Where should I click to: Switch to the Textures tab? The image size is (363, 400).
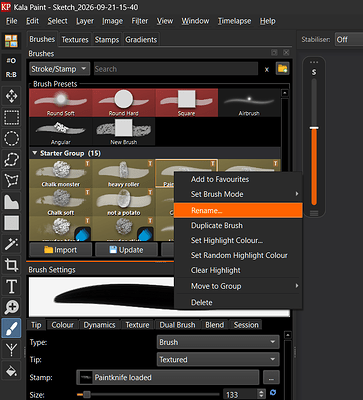click(x=75, y=40)
